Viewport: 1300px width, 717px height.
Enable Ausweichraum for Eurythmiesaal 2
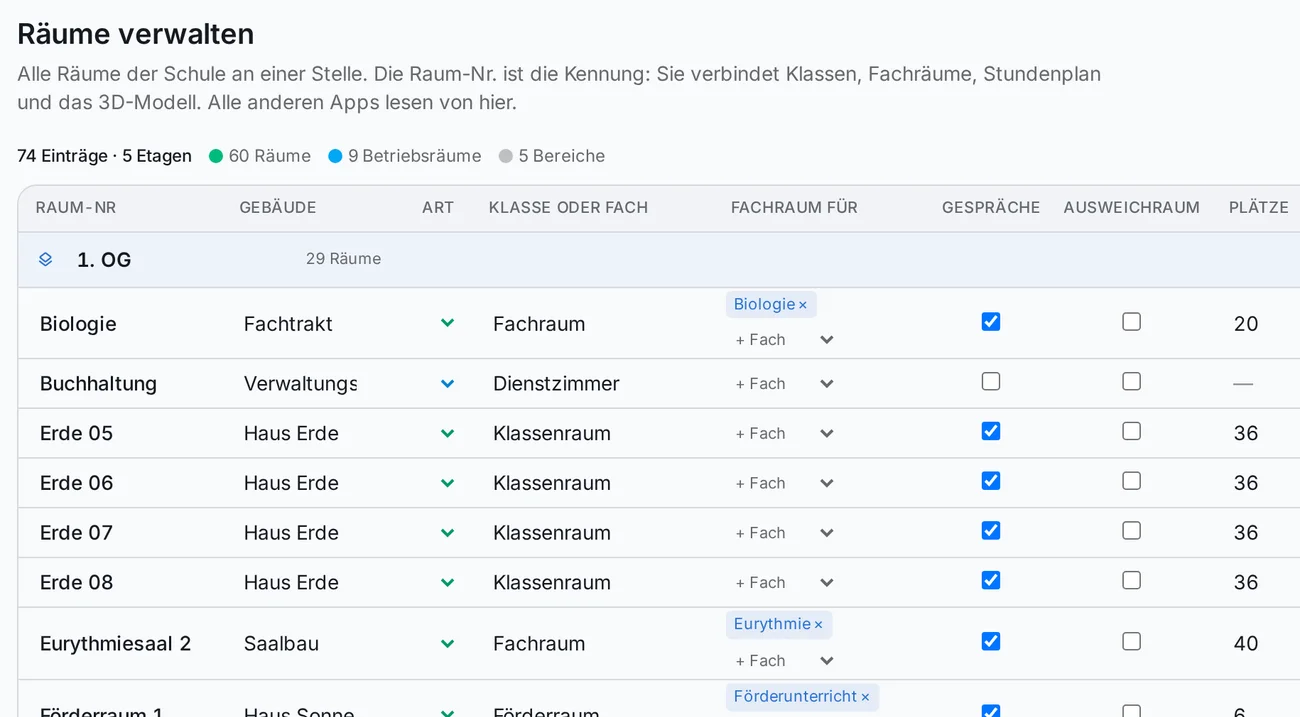[1131, 641]
